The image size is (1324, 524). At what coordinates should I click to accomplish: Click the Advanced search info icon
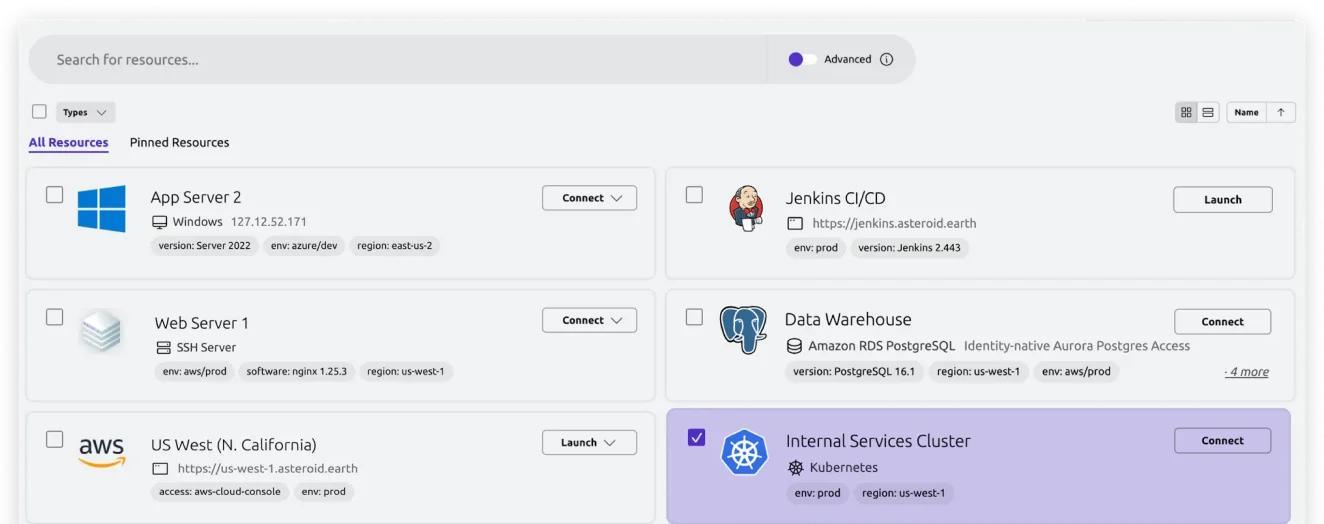(x=886, y=60)
